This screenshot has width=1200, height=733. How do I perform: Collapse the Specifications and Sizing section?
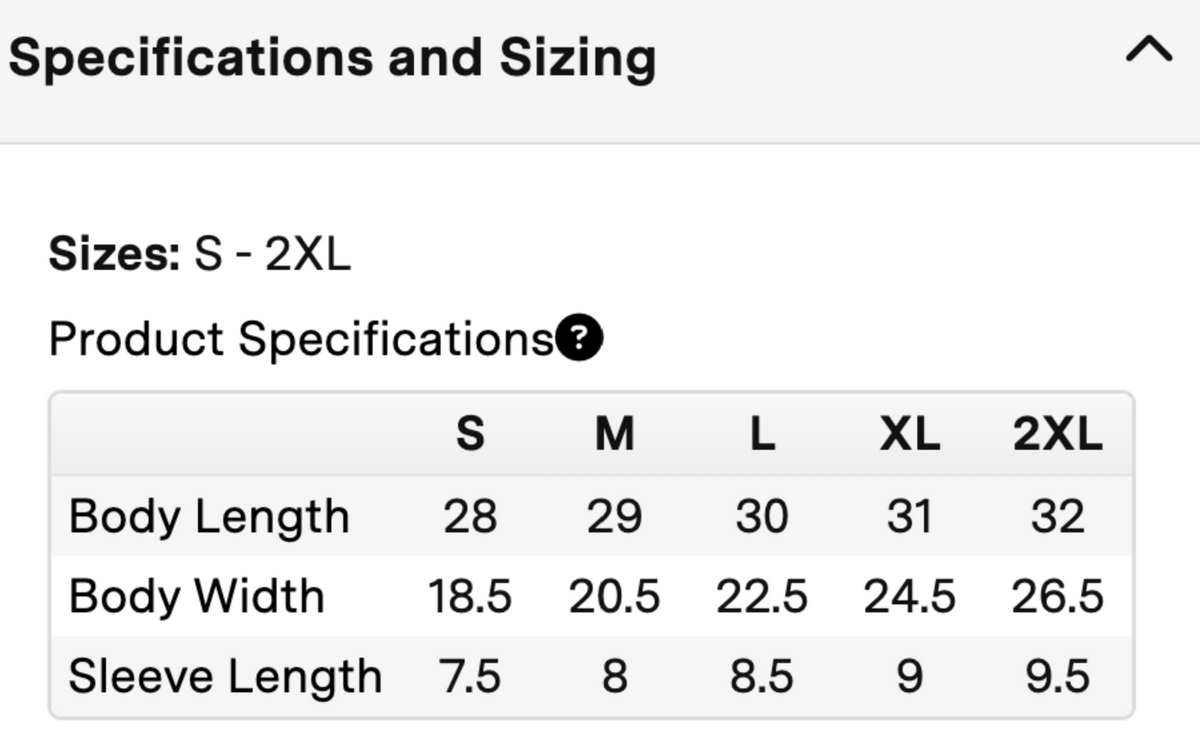coord(1149,50)
